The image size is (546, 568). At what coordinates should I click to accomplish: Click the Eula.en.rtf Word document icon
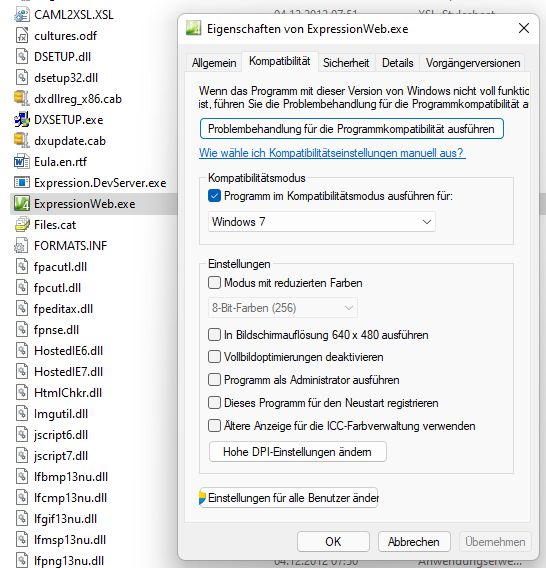tap(22, 162)
